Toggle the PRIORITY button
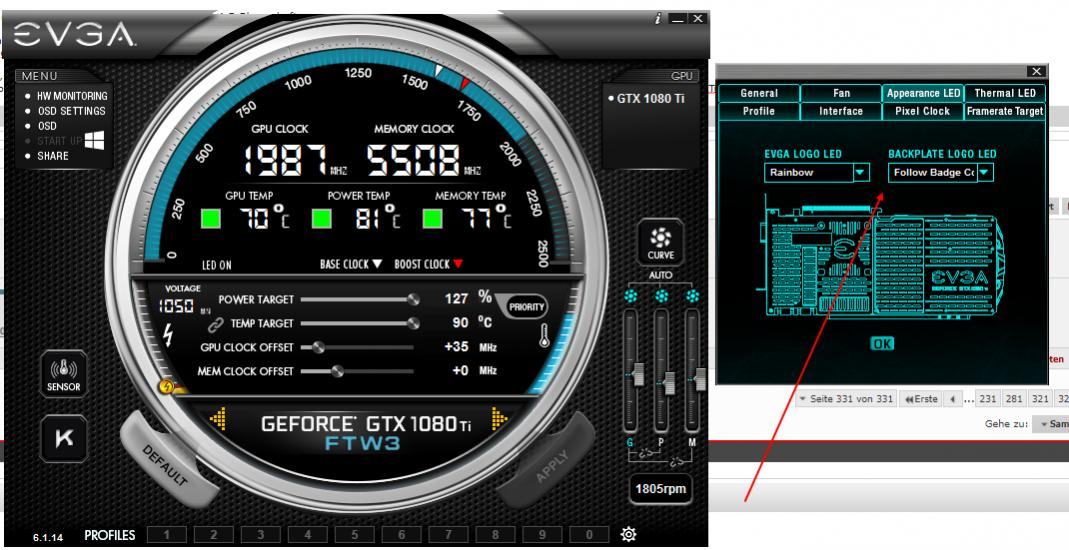Viewport: 1069px width, 550px height. pos(527,307)
